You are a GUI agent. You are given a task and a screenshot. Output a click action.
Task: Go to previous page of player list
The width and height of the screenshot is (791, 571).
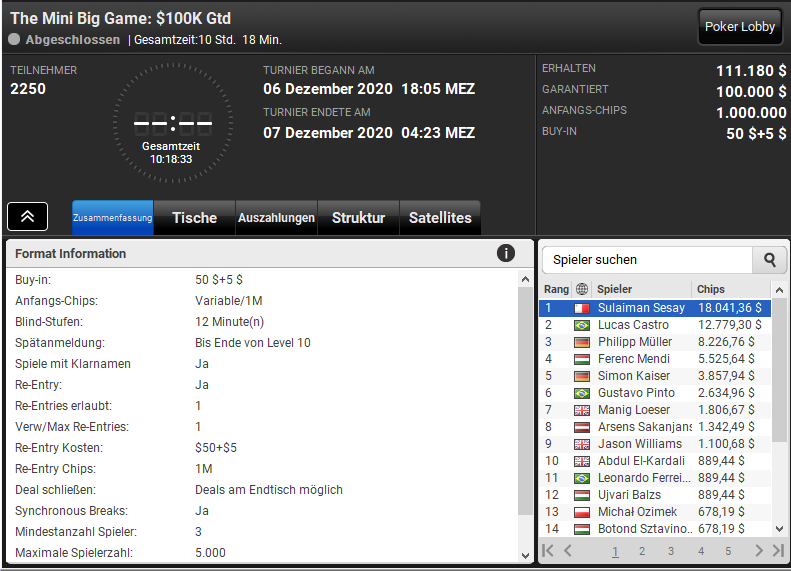pyautogui.click(x=568, y=551)
